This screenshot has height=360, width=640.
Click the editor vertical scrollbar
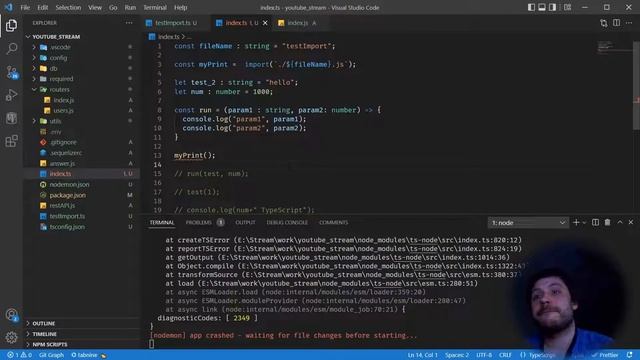636,86
